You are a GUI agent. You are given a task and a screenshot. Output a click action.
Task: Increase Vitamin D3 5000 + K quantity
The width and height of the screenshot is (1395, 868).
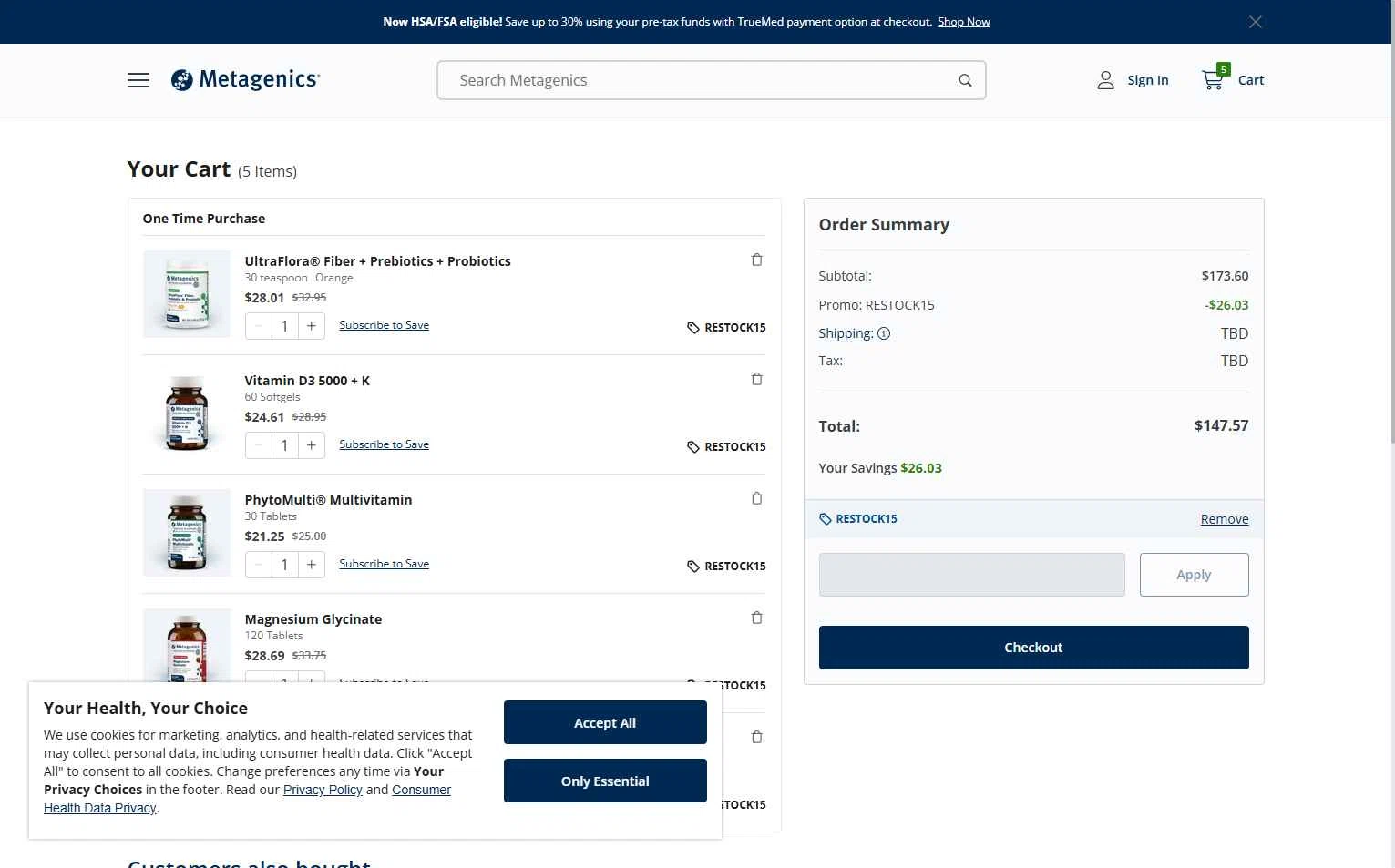click(312, 445)
